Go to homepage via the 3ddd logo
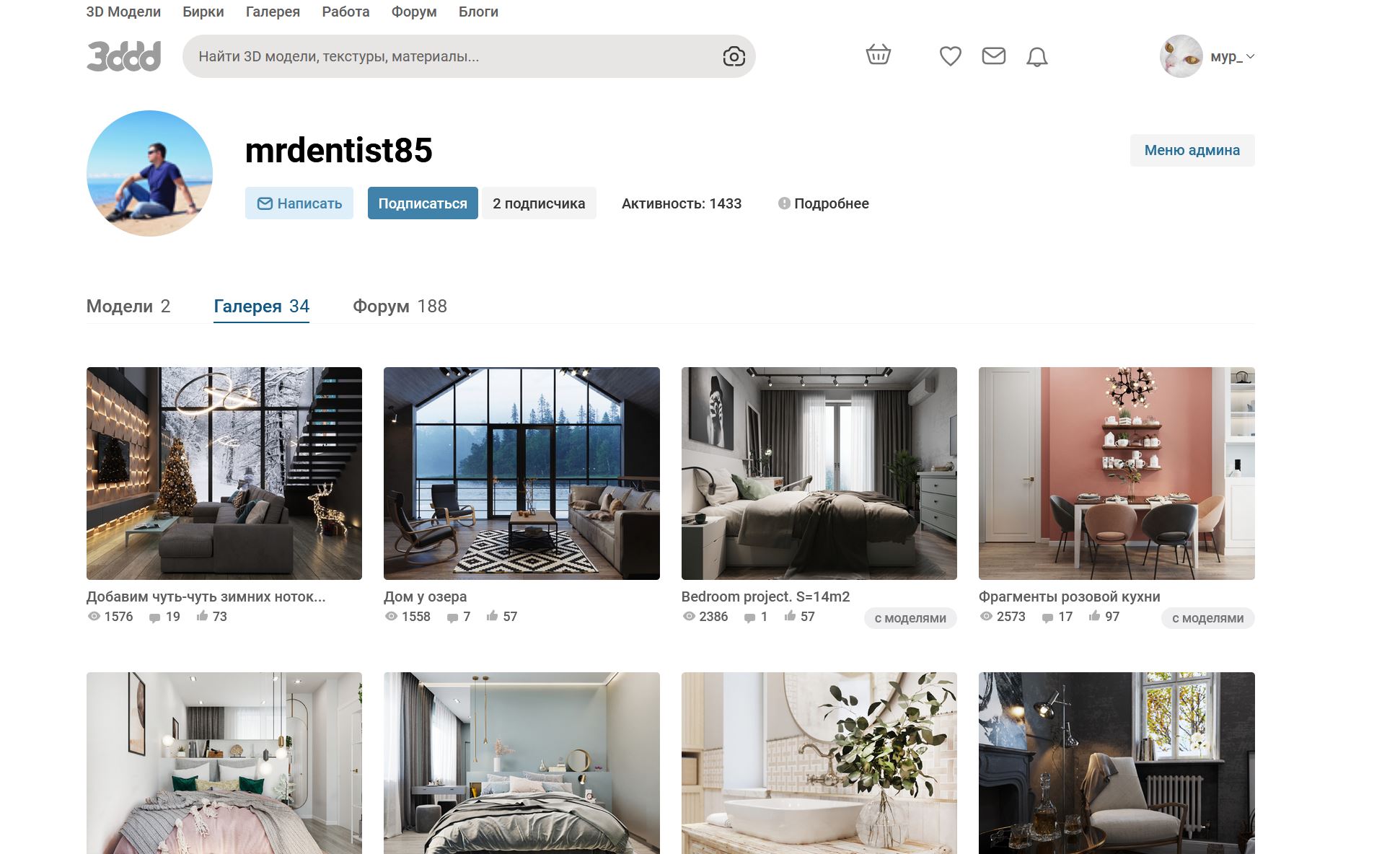1400x854 pixels. 123,56
